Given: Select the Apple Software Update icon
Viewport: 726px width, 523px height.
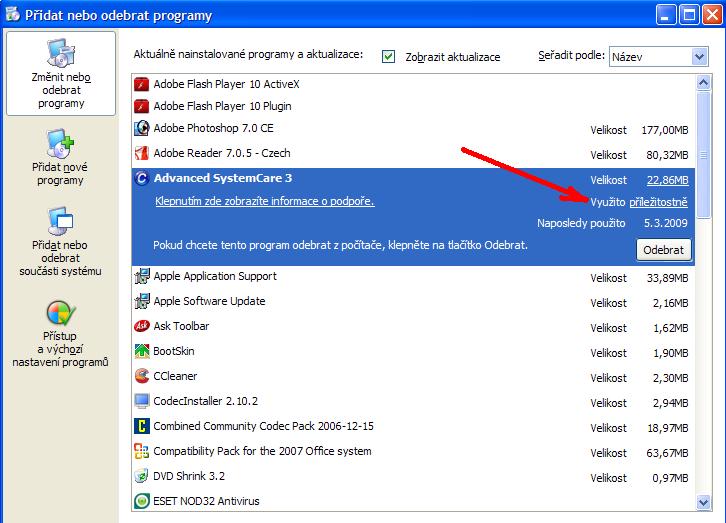Looking at the screenshot, I should [141, 301].
